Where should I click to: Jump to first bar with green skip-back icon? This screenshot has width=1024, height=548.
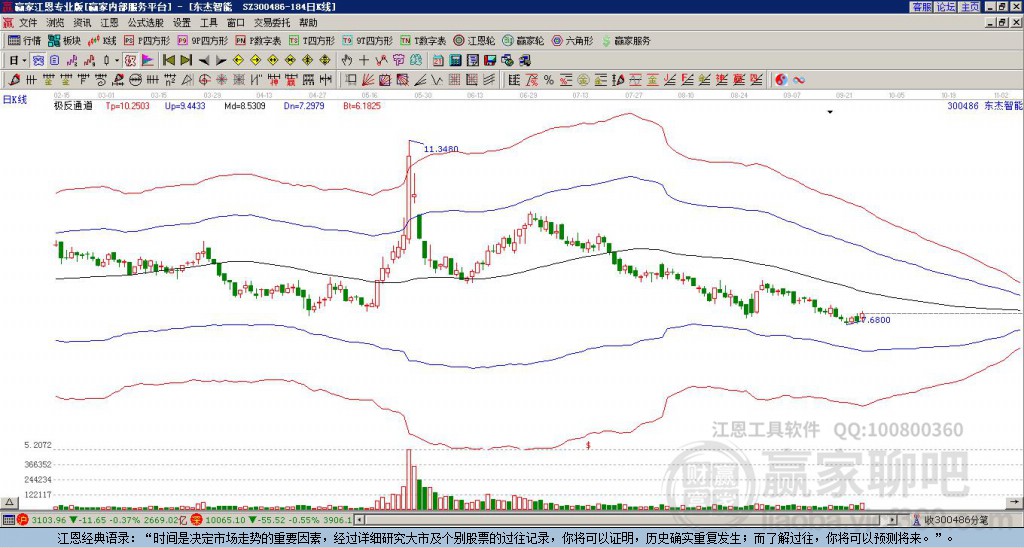168,60
